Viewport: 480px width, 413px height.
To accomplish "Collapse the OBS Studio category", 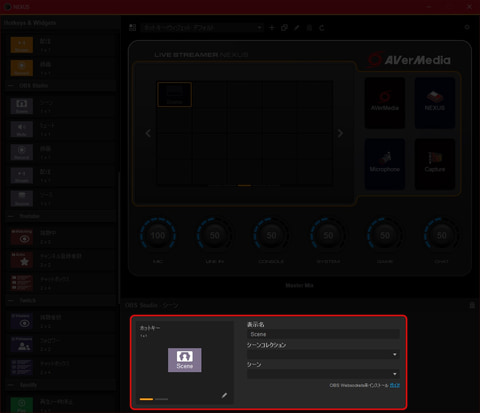I will 11,86.
